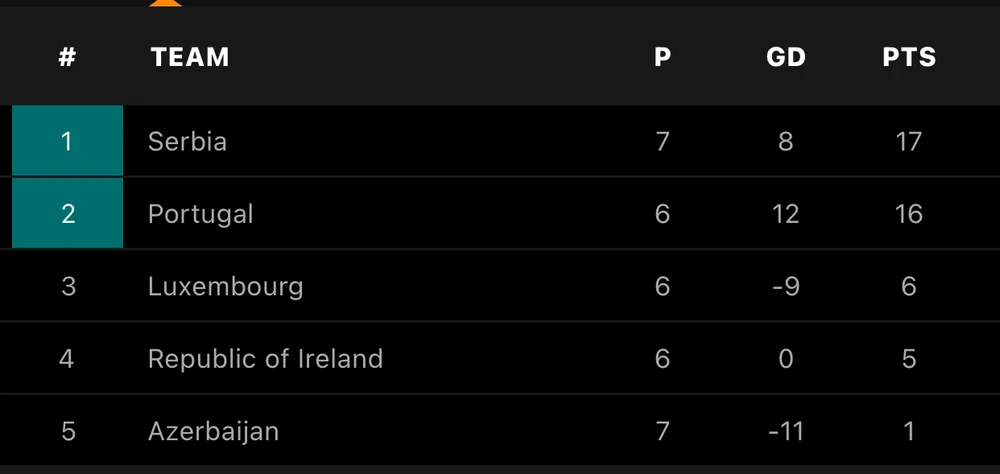
Task: Click Azerbaijan's rank number 5
Action: (68, 432)
